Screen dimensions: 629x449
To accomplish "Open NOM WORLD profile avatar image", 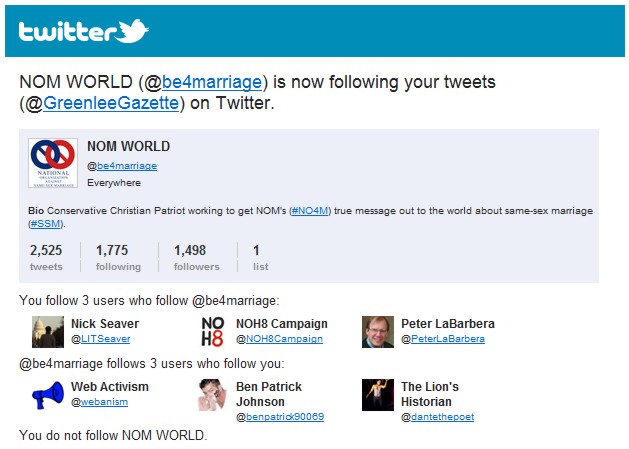I will point(53,163).
